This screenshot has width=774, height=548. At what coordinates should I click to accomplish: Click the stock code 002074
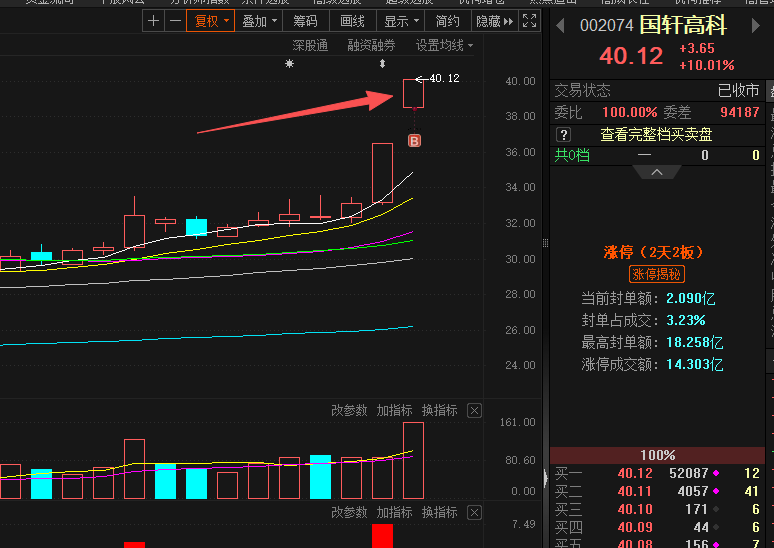tap(607, 26)
